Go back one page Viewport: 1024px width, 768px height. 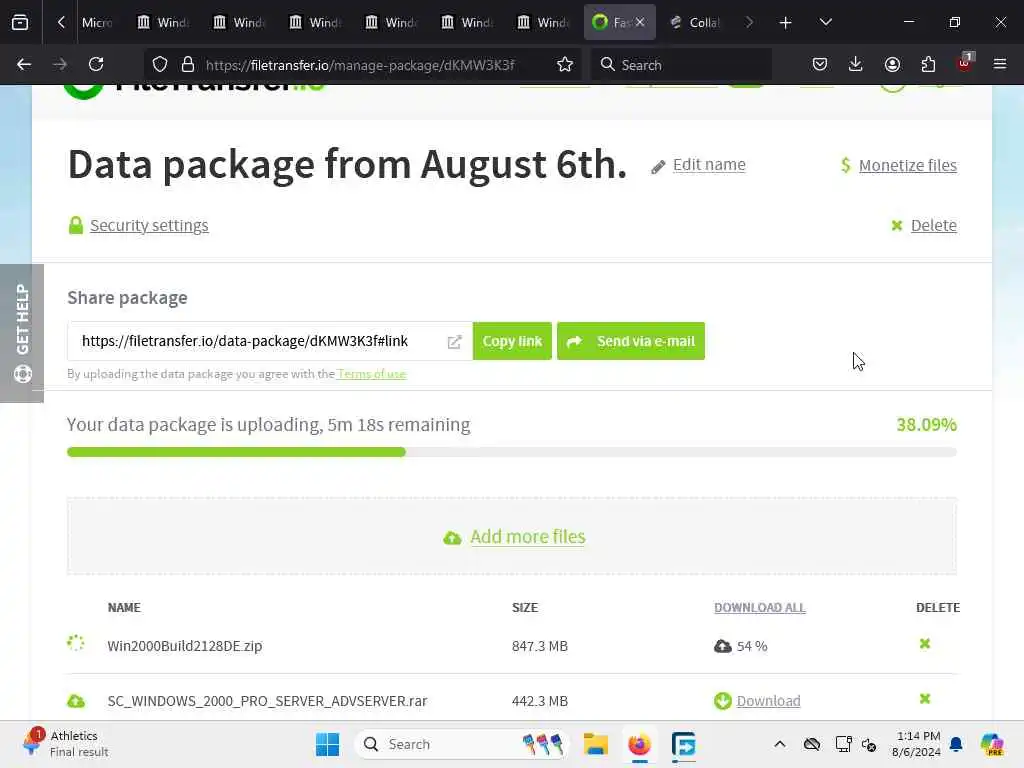point(24,64)
